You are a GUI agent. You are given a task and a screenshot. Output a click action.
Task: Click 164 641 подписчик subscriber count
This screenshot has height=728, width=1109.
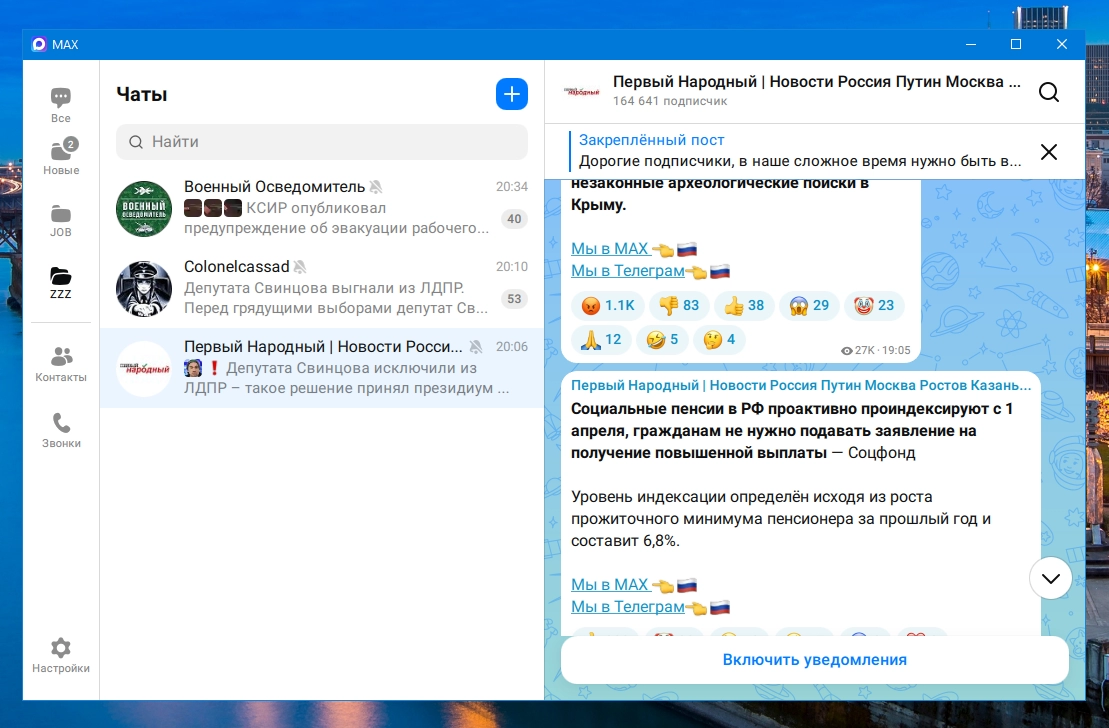click(x=670, y=101)
